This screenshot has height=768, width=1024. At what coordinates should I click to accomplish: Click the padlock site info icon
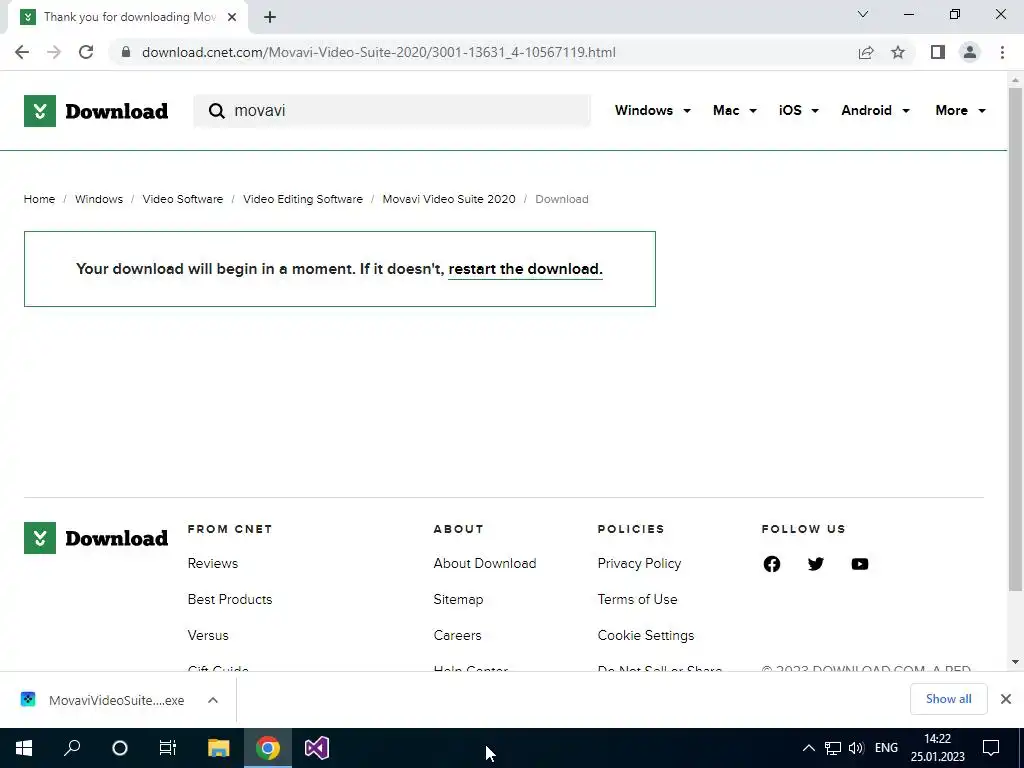(x=126, y=52)
